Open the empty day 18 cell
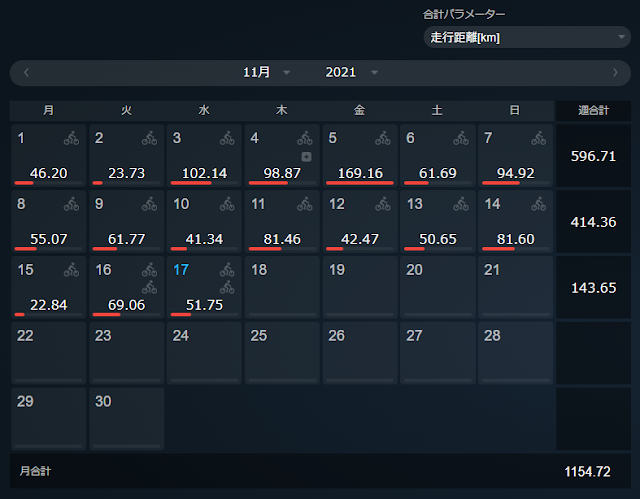This screenshot has height=499, width=640. point(282,287)
